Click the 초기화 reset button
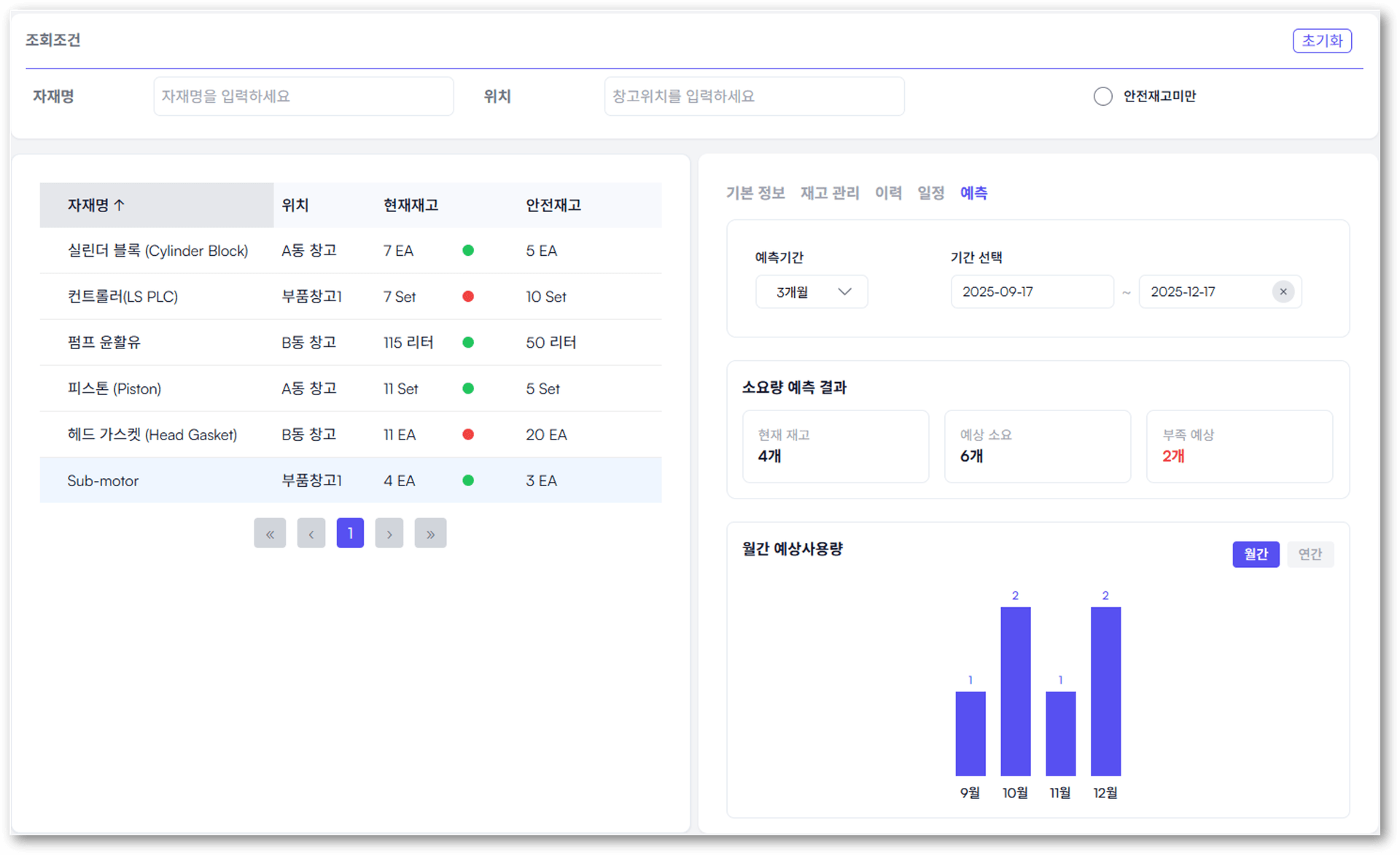 tap(1322, 40)
